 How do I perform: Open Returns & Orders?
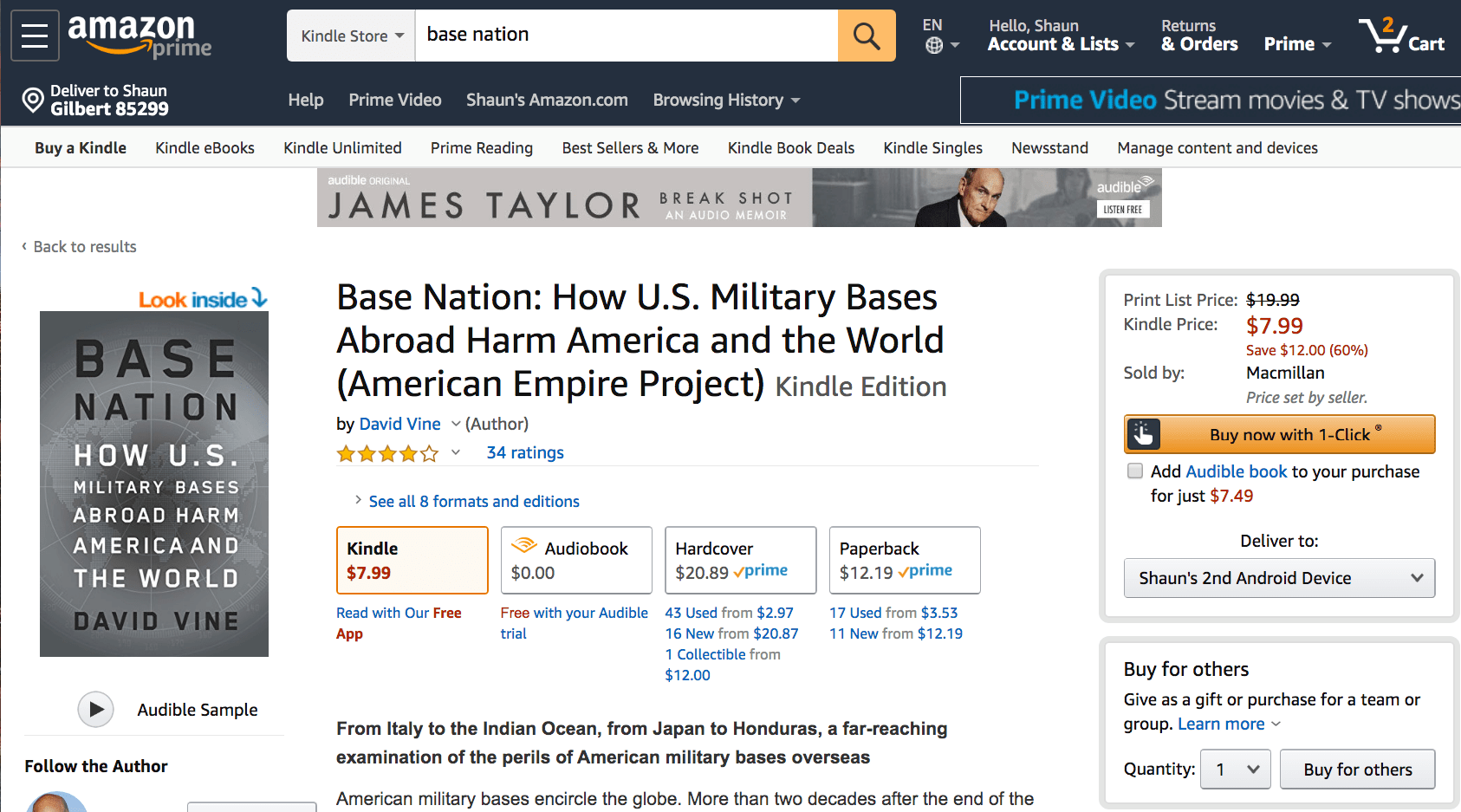click(1199, 36)
